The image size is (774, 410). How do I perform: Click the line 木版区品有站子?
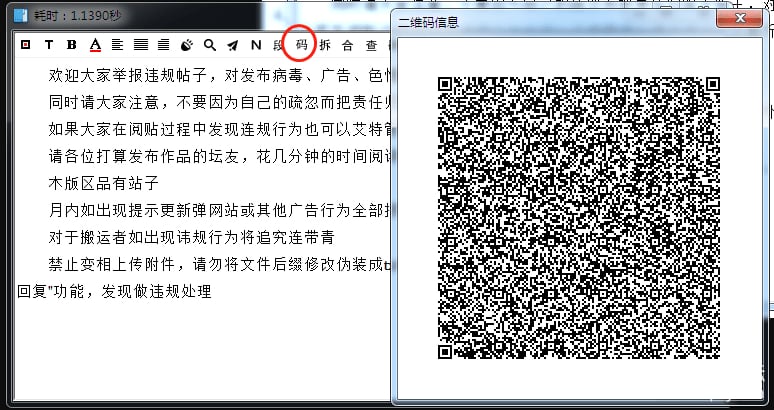[103, 184]
